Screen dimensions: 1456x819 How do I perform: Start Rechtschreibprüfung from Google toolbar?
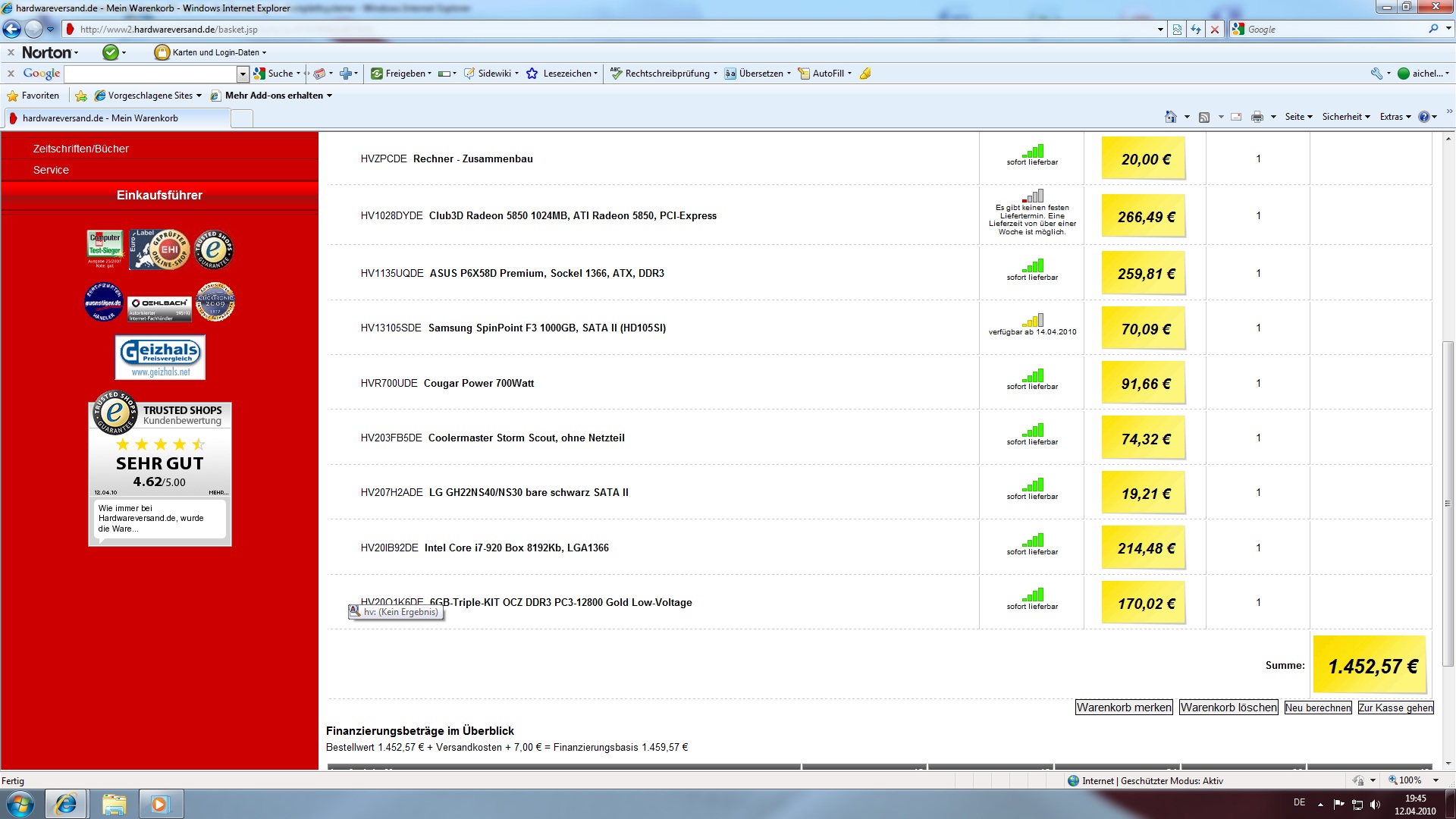pyautogui.click(x=664, y=74)
